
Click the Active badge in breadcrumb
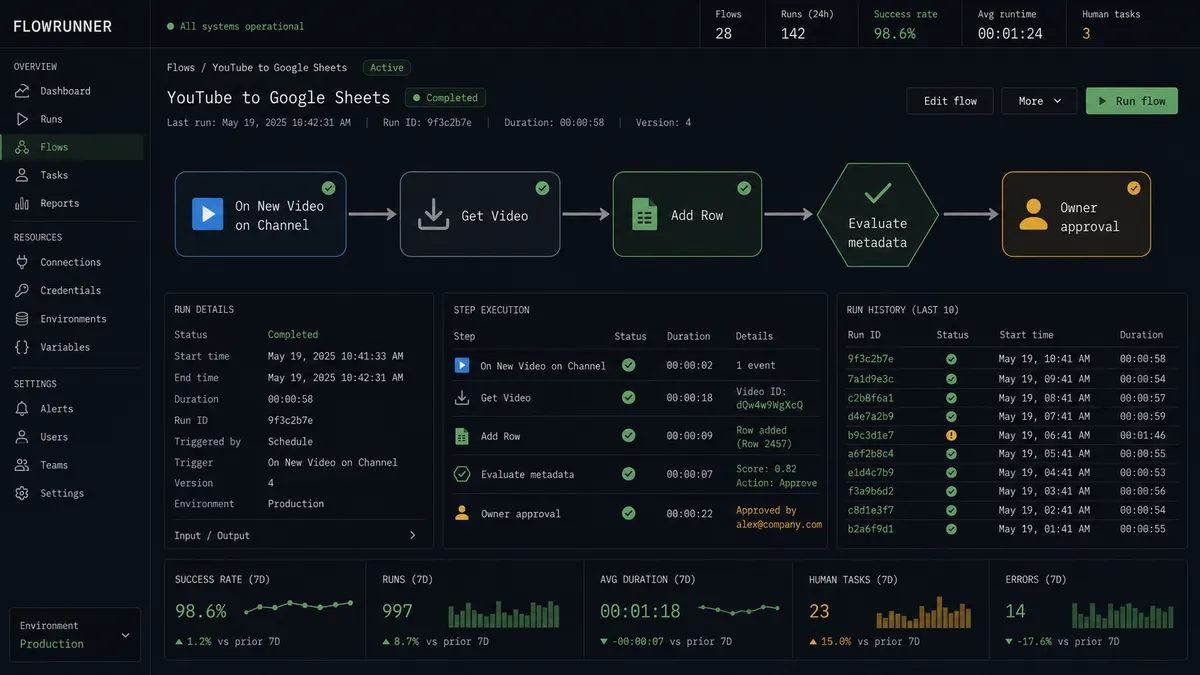click(x=387, y=68)
